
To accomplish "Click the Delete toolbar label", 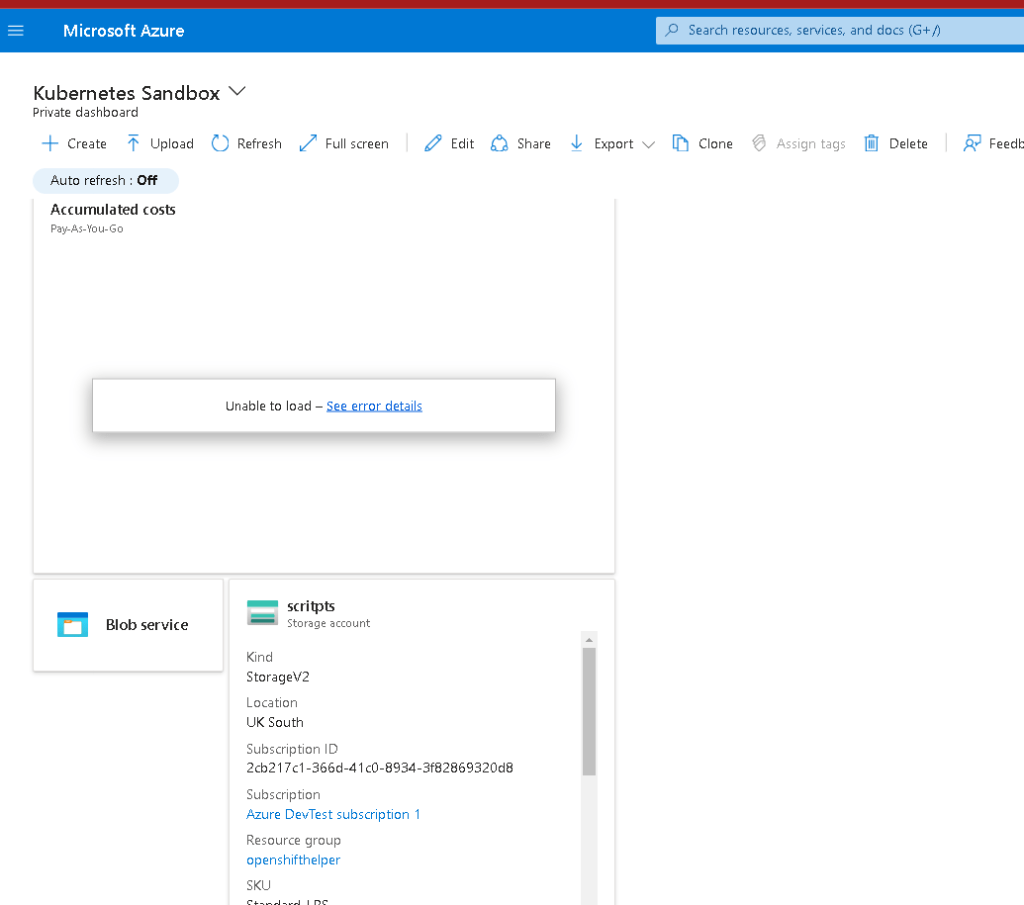I will (x=908, y=144).
